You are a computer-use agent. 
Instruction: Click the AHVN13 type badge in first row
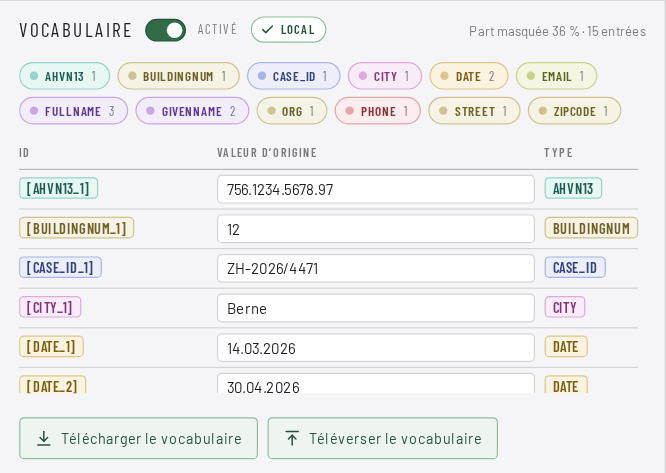[x=573, y=188]
